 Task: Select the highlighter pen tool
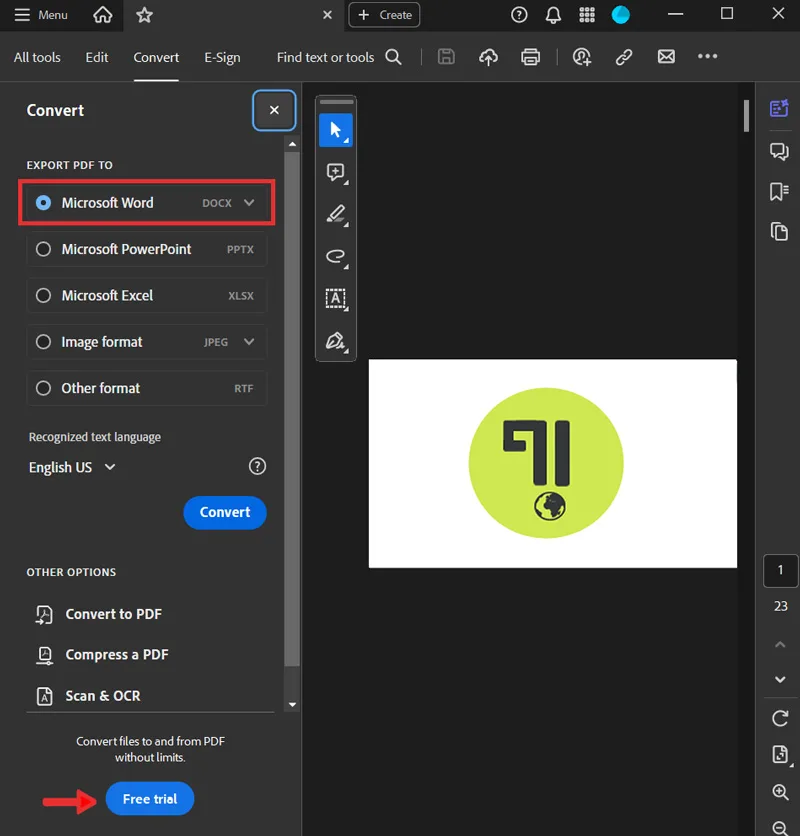335,214
